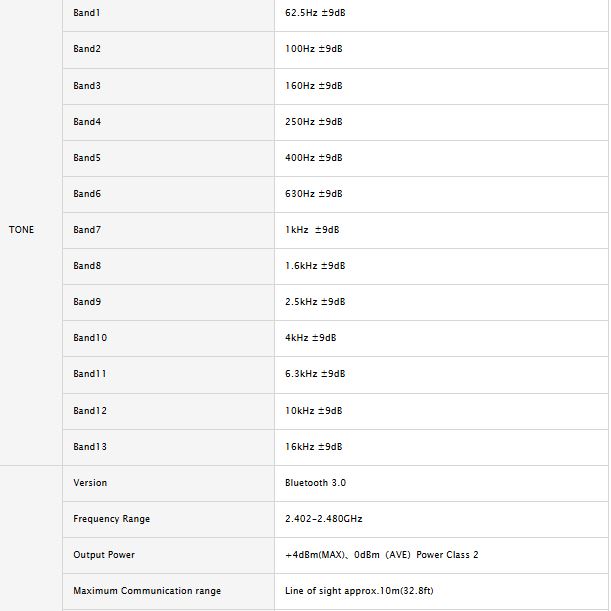Select the Output Power label
611x611 pixels.
(x=104, y=555)
